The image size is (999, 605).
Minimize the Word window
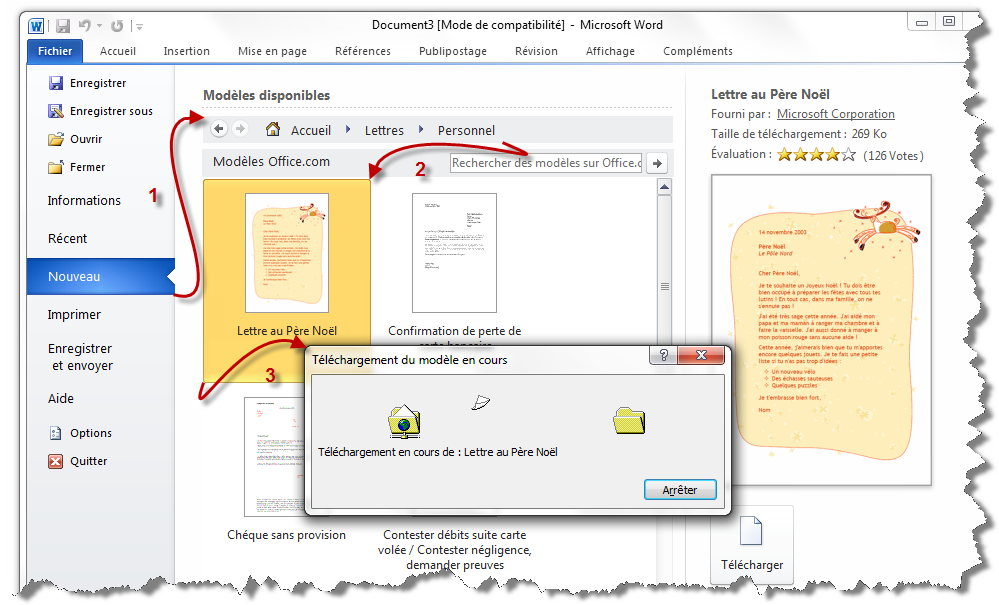[922, 22]
